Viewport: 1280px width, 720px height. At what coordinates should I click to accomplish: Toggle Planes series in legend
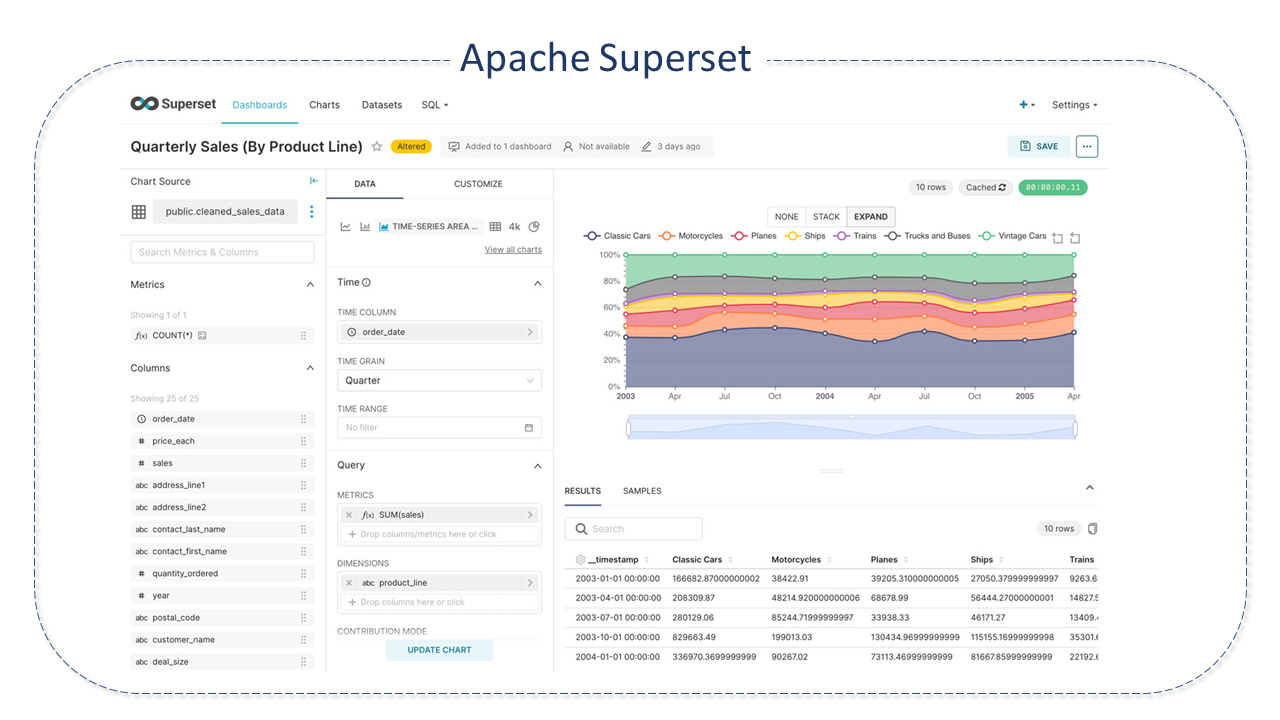tap(754, 236)
